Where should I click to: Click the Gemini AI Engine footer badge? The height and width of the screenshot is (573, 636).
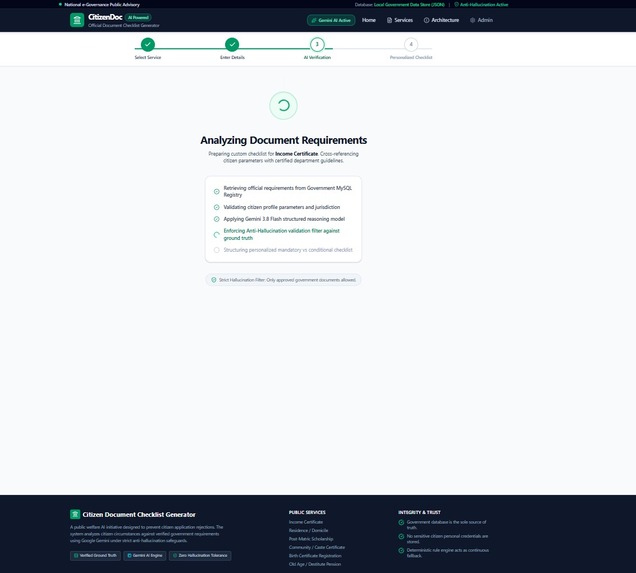point(145,556)
